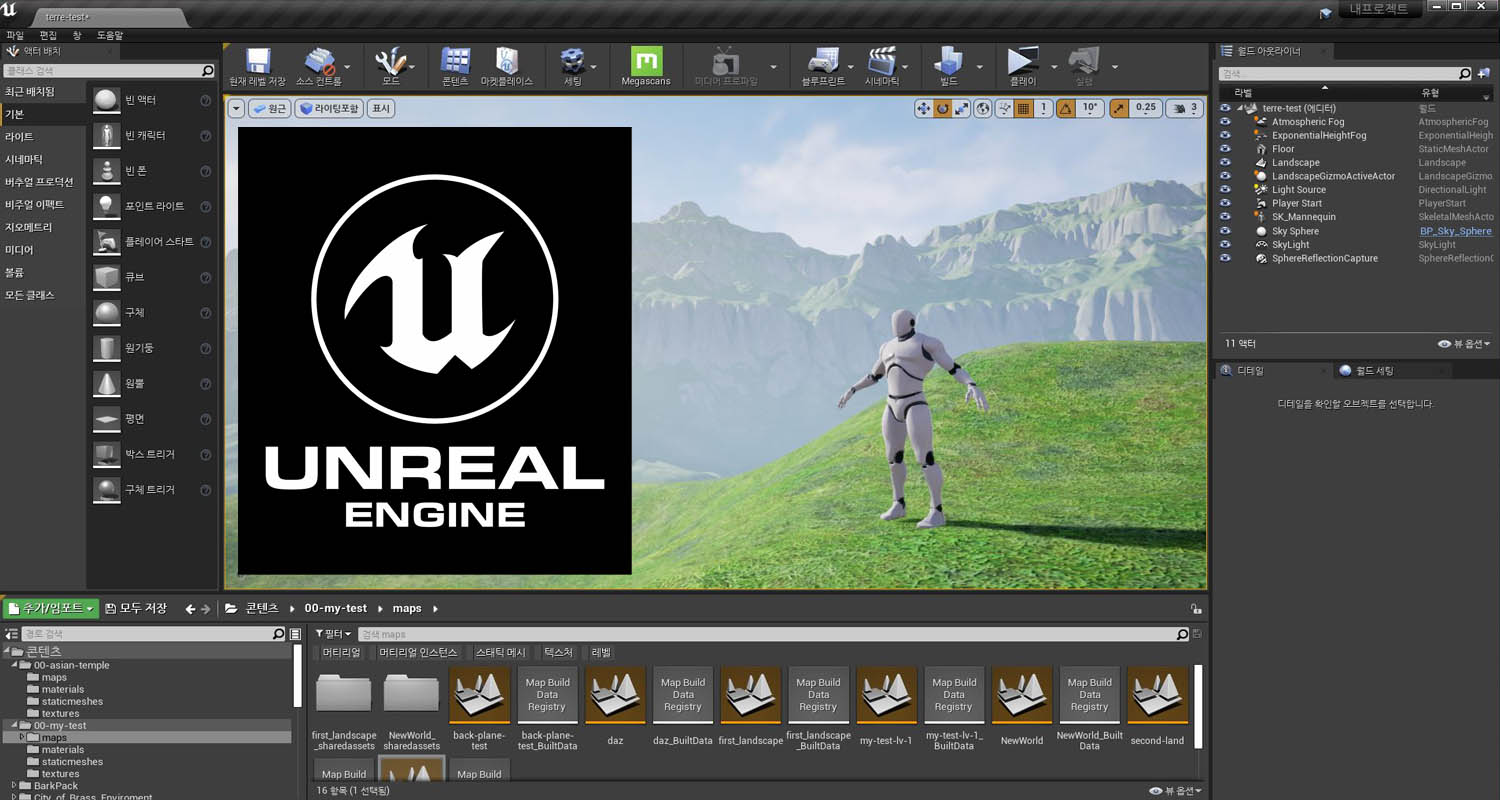This screenshot has width=1500, height=800.
Task: Expand BarkPack folder in tree
Action: (x=13, y=786)
